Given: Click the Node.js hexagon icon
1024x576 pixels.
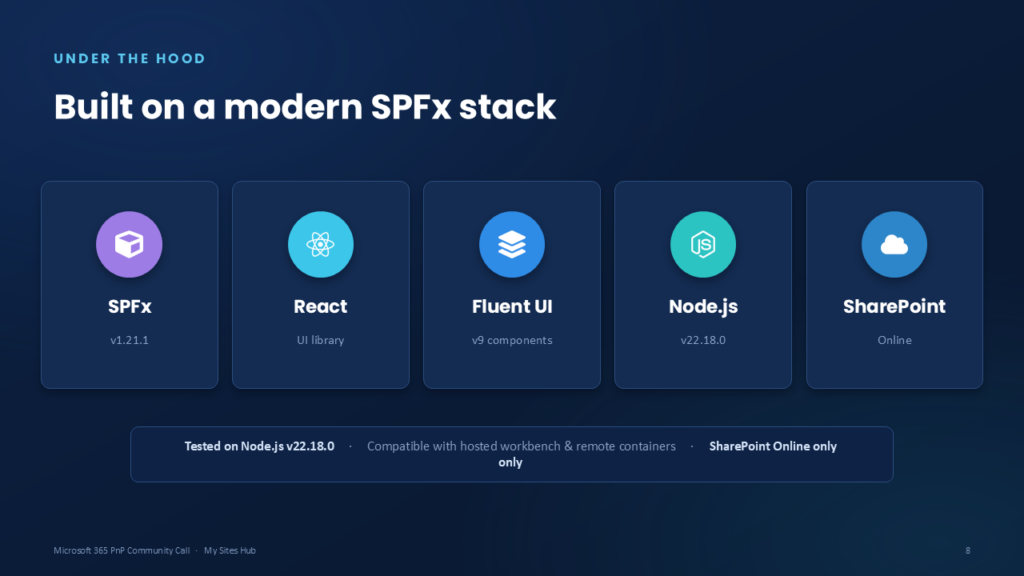Looking at the screenshot, I should [x=703, y=244].
